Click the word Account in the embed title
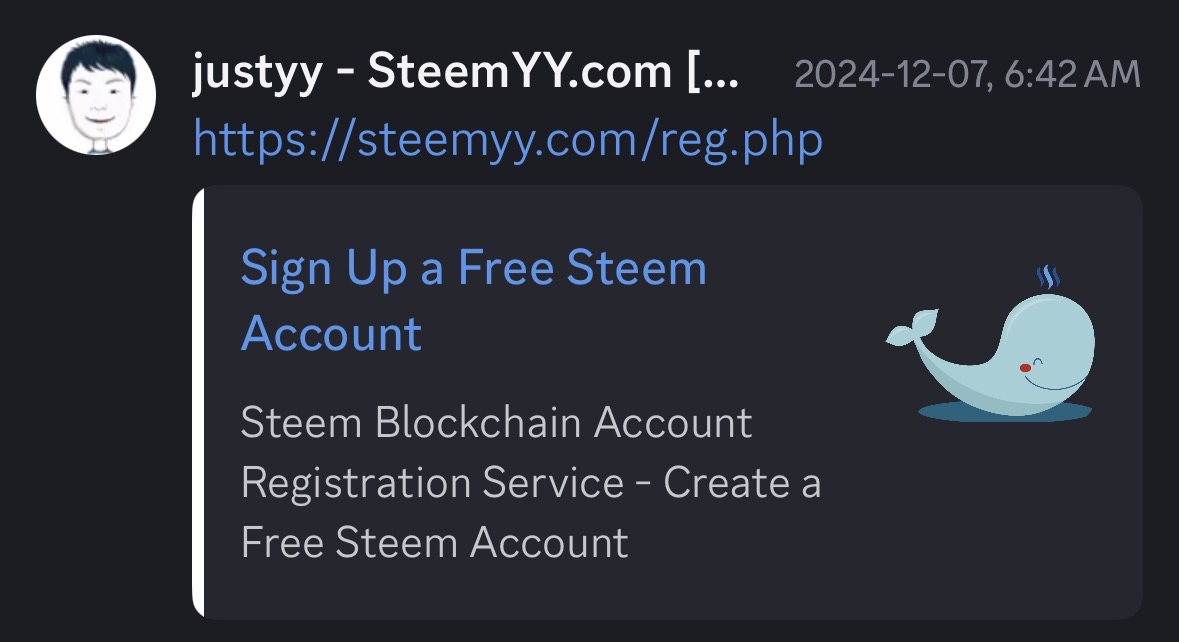This screenshot has width=1179, height=642. coord(331,332)
